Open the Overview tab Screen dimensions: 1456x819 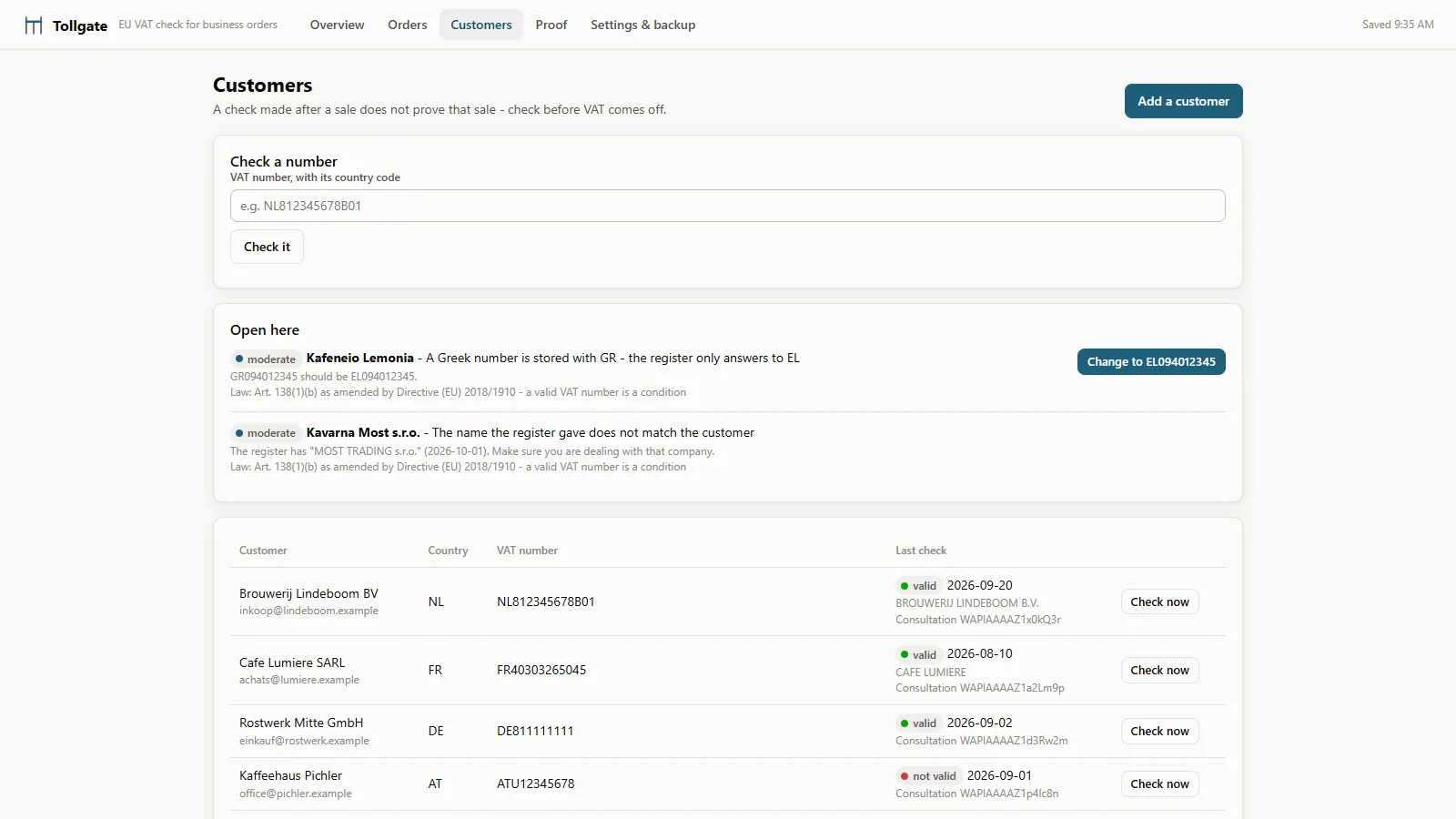pyautogui.click(x=337, y=25)
